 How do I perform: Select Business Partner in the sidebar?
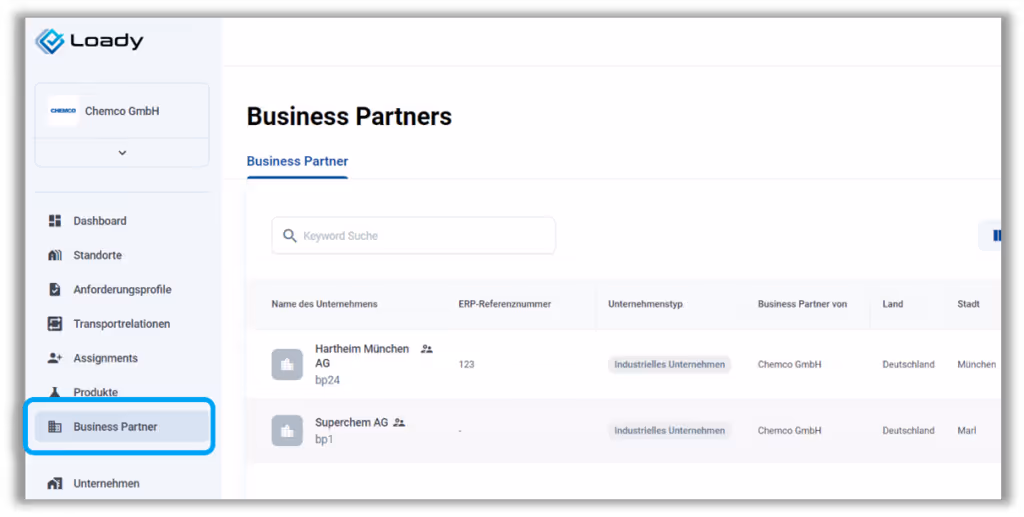(x=122, y=427)
